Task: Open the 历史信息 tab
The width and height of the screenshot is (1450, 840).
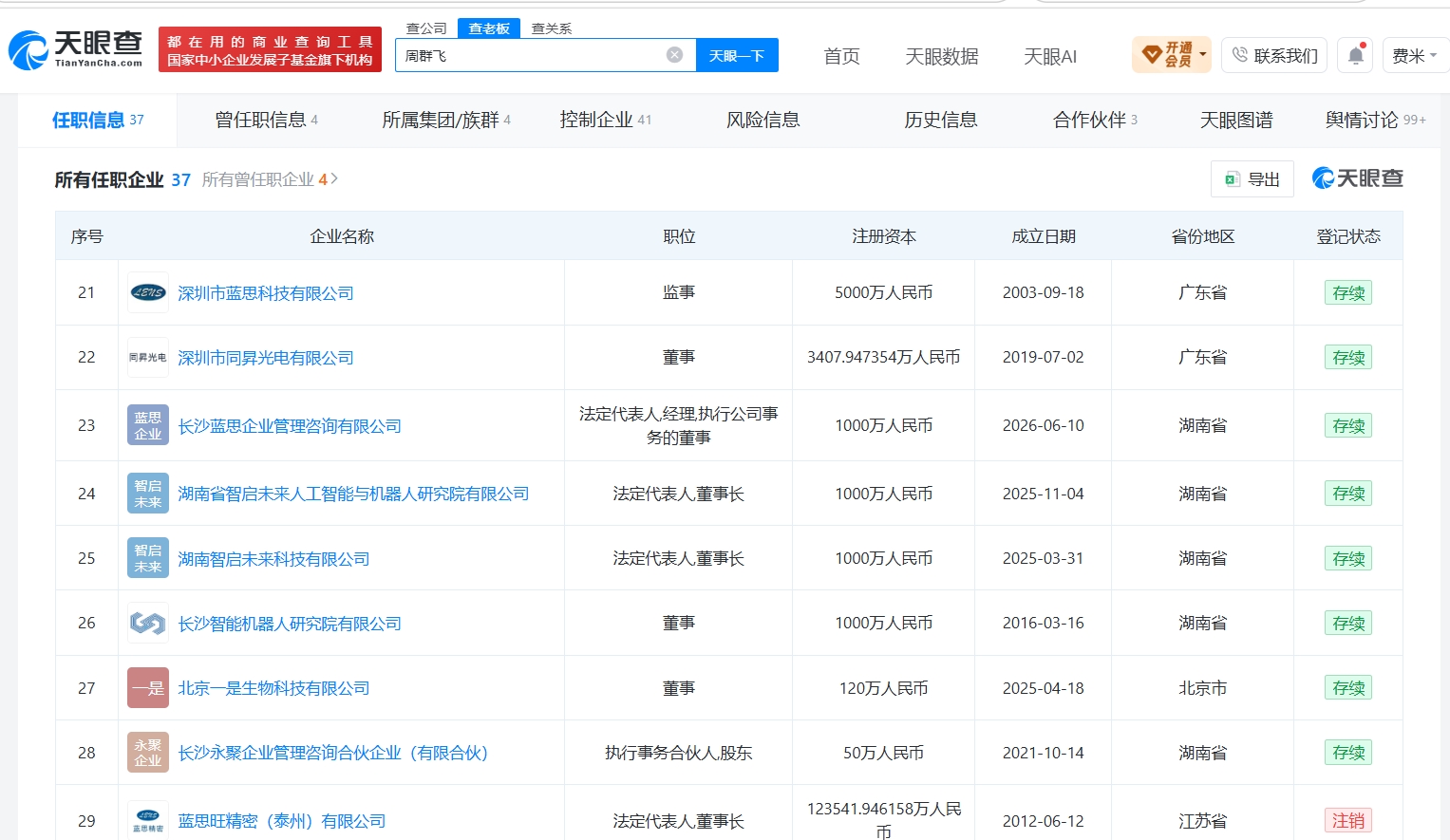Action: [x=941, y=120]
